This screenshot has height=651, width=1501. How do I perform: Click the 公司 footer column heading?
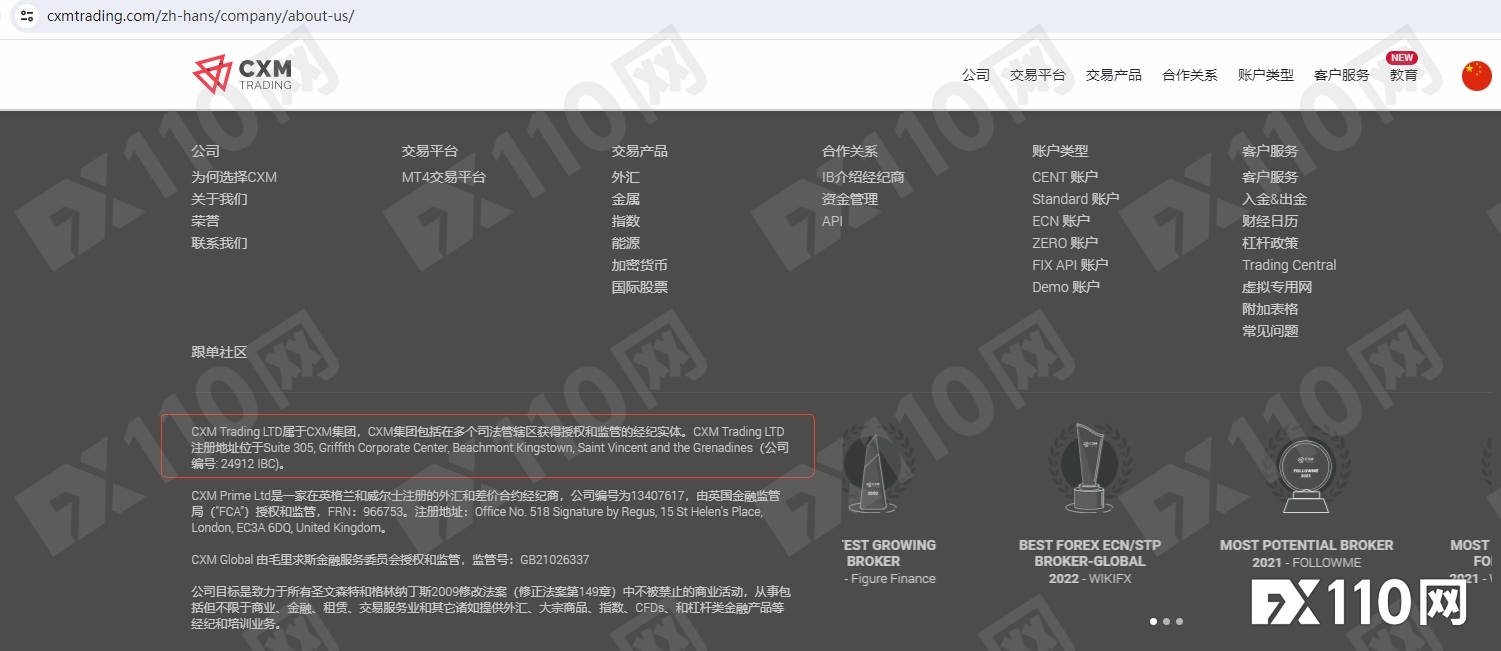coord(206,151)
